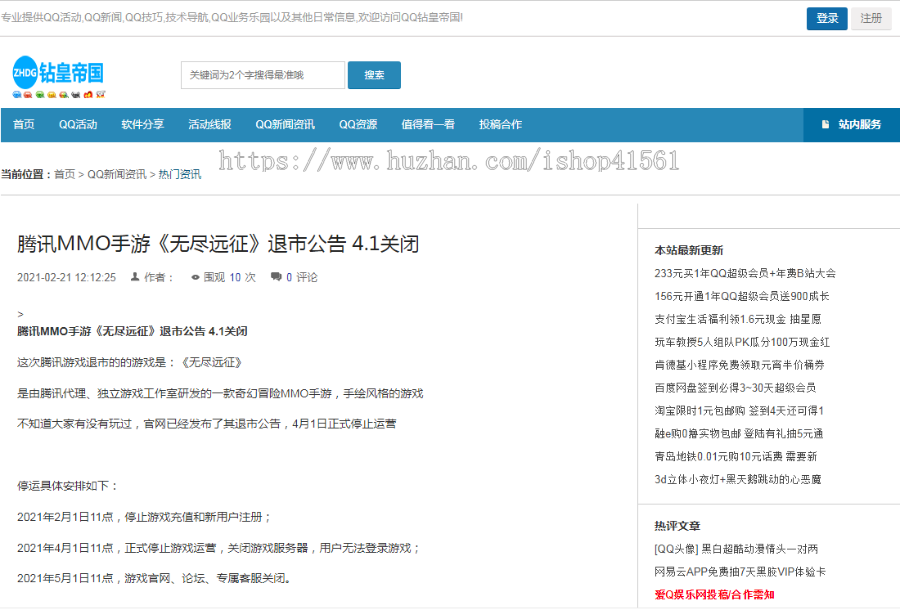Click the 热评文章 sidebar heading
900x610 pixels.
677,526
